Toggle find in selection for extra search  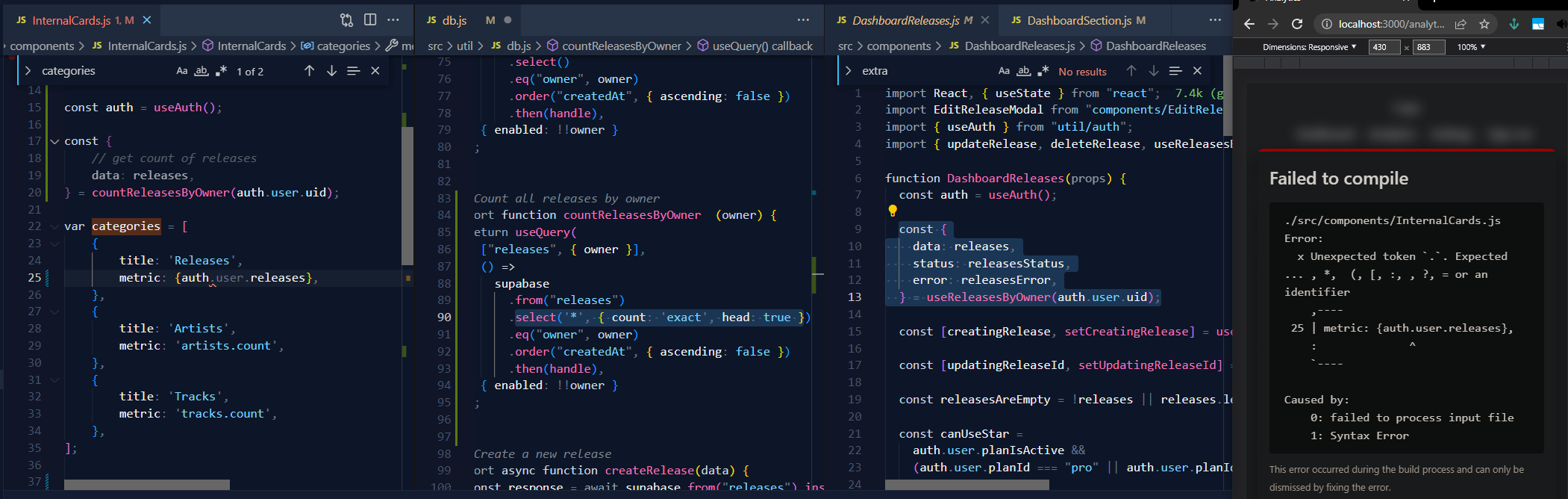(1175, 71)
